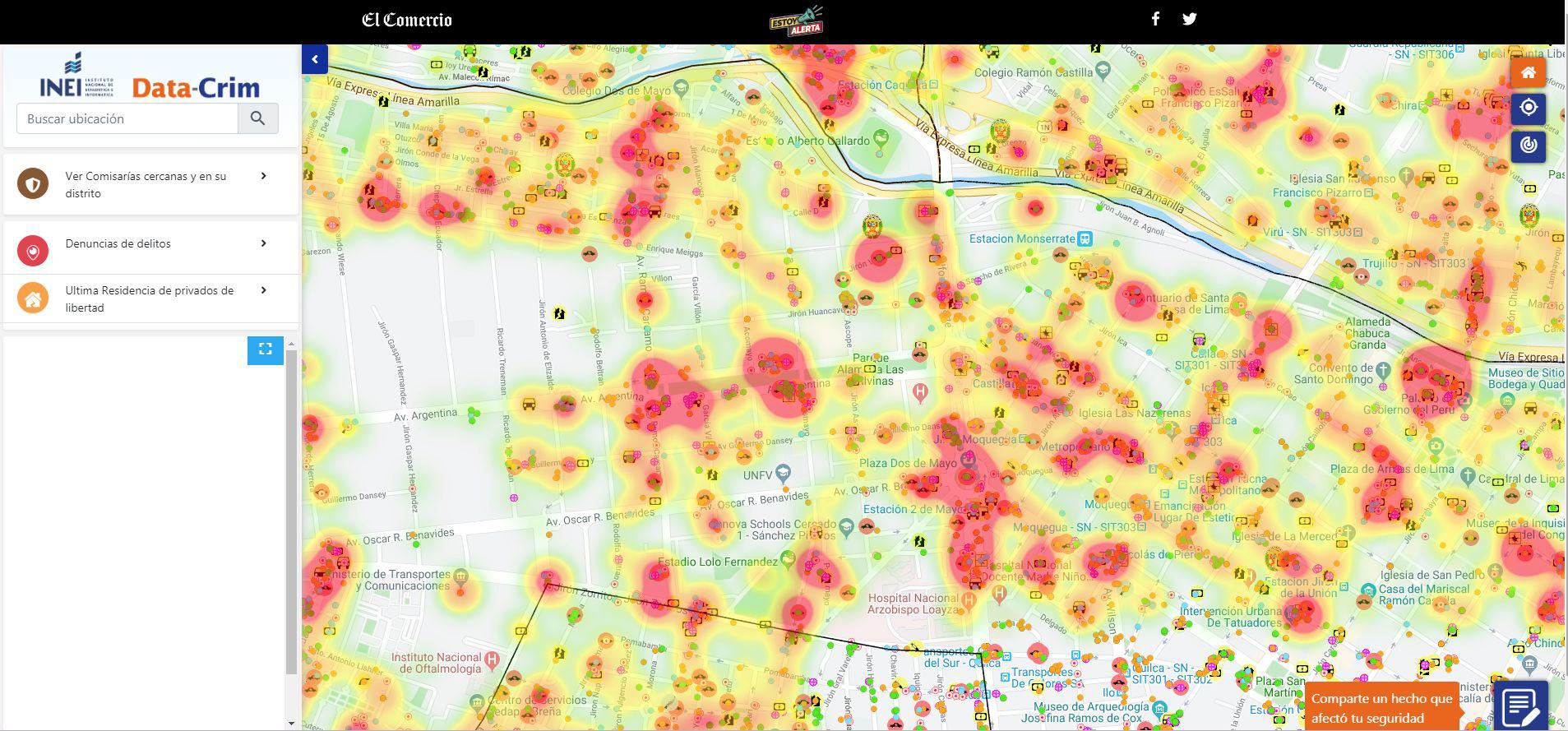Click the crosshair locate-me map button
This screenshot has height=731, width=1568.
point(1528,109)
